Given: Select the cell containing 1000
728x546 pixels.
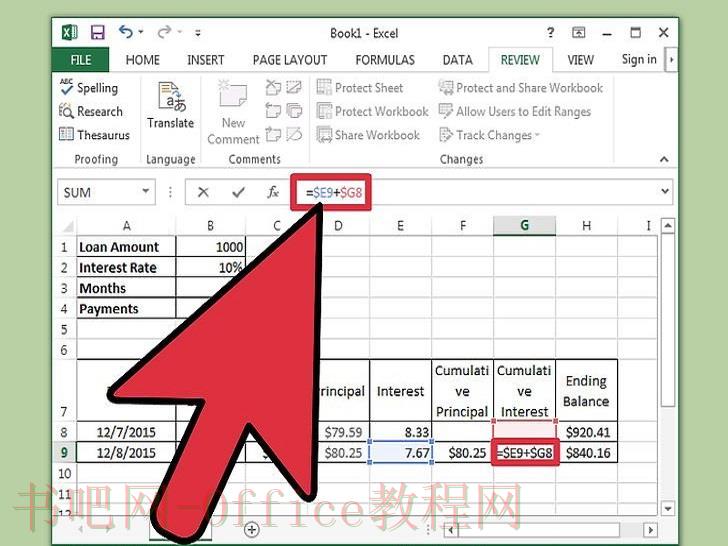Looking at the screenshot, I should point(211,247).
